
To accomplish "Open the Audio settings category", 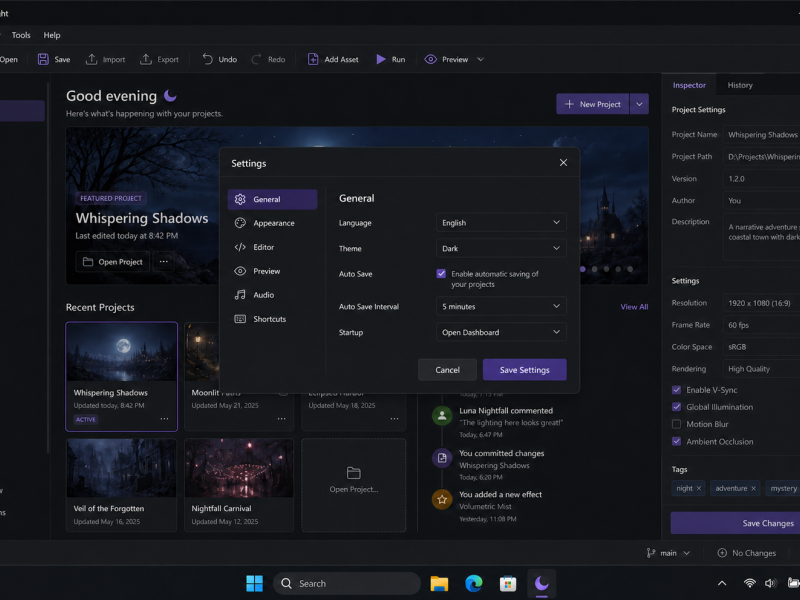I will [x=272, y=295].
